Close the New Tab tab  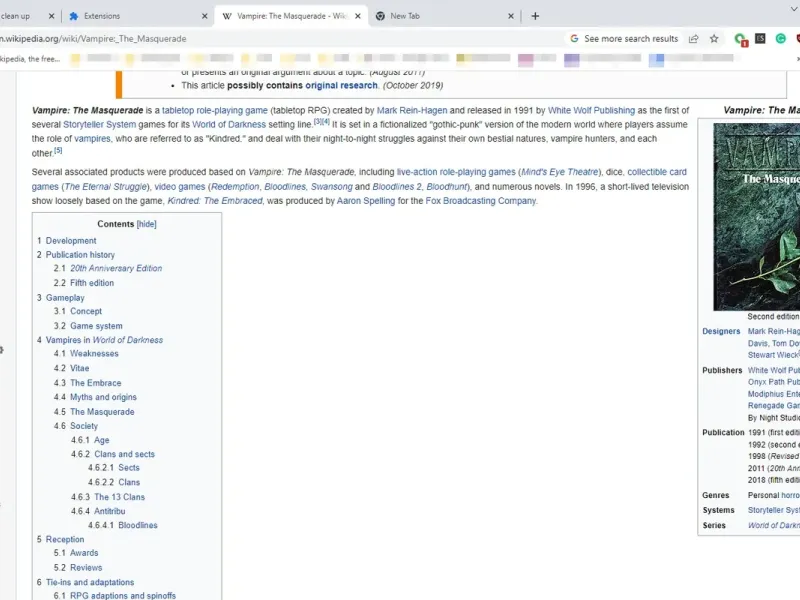[511, 16]
